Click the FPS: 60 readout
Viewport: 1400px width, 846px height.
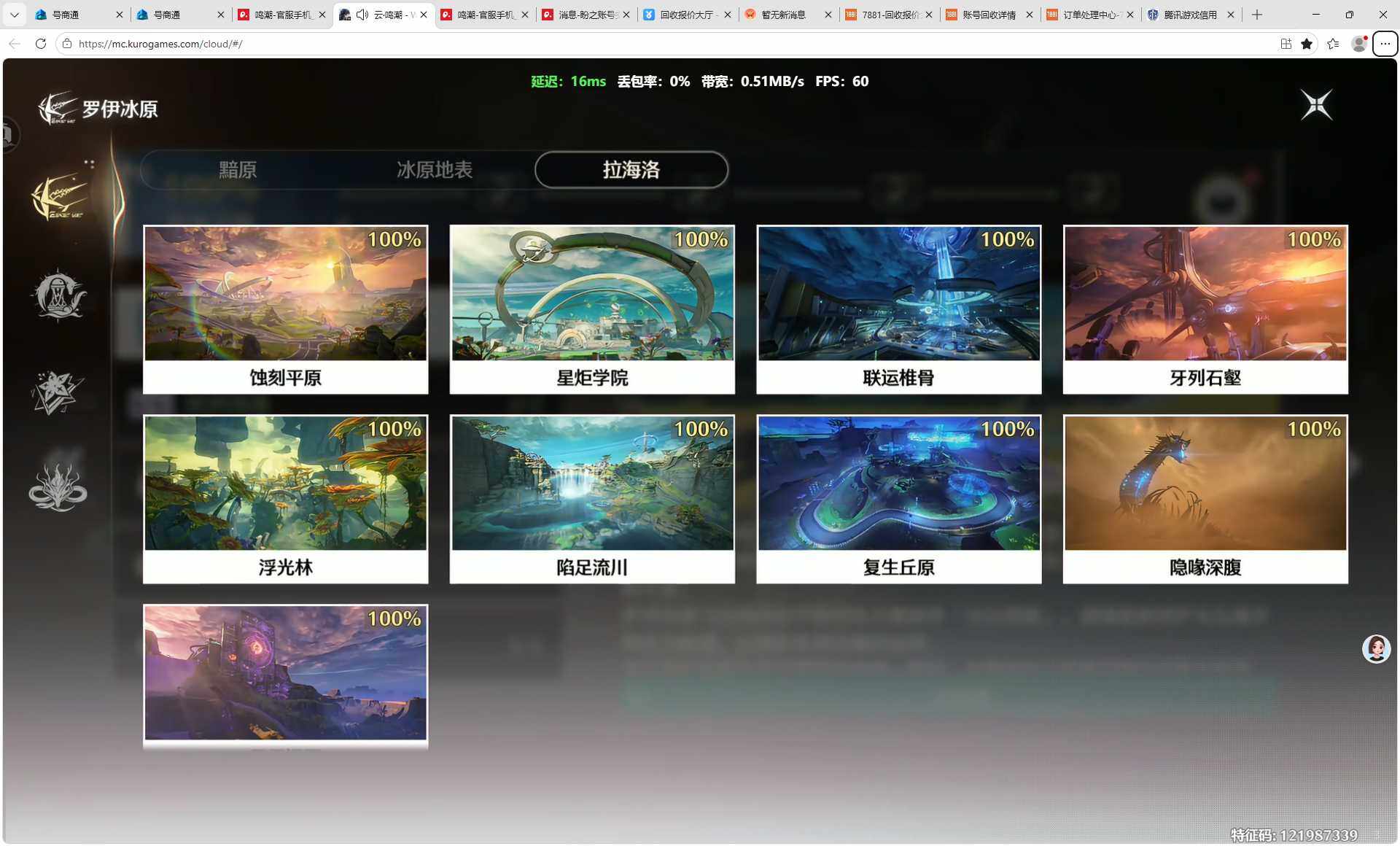pyautogui.click(x=841, y=82)
